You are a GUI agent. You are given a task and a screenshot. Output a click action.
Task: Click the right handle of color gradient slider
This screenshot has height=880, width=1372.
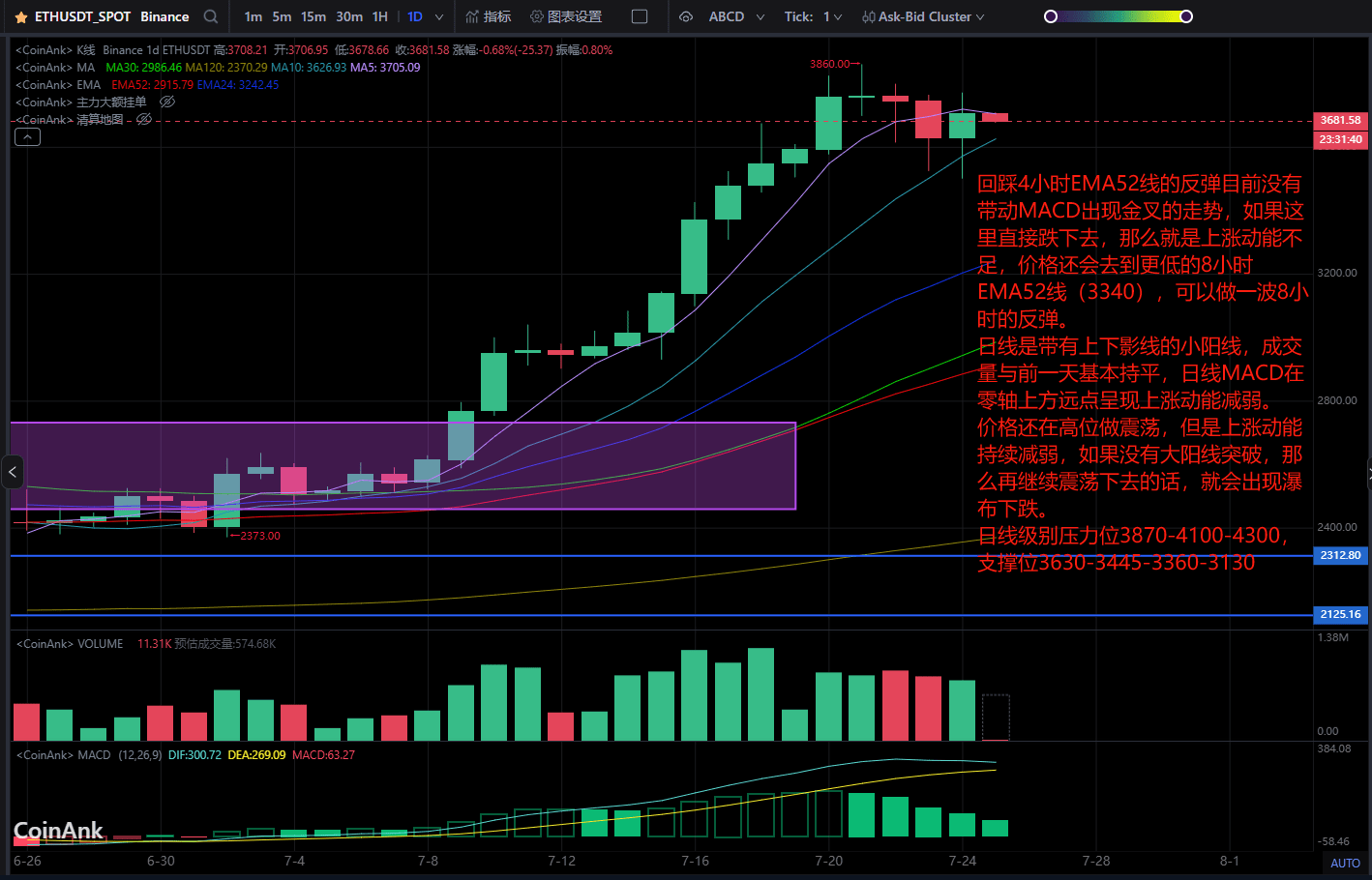click(x=1186, y=16)
